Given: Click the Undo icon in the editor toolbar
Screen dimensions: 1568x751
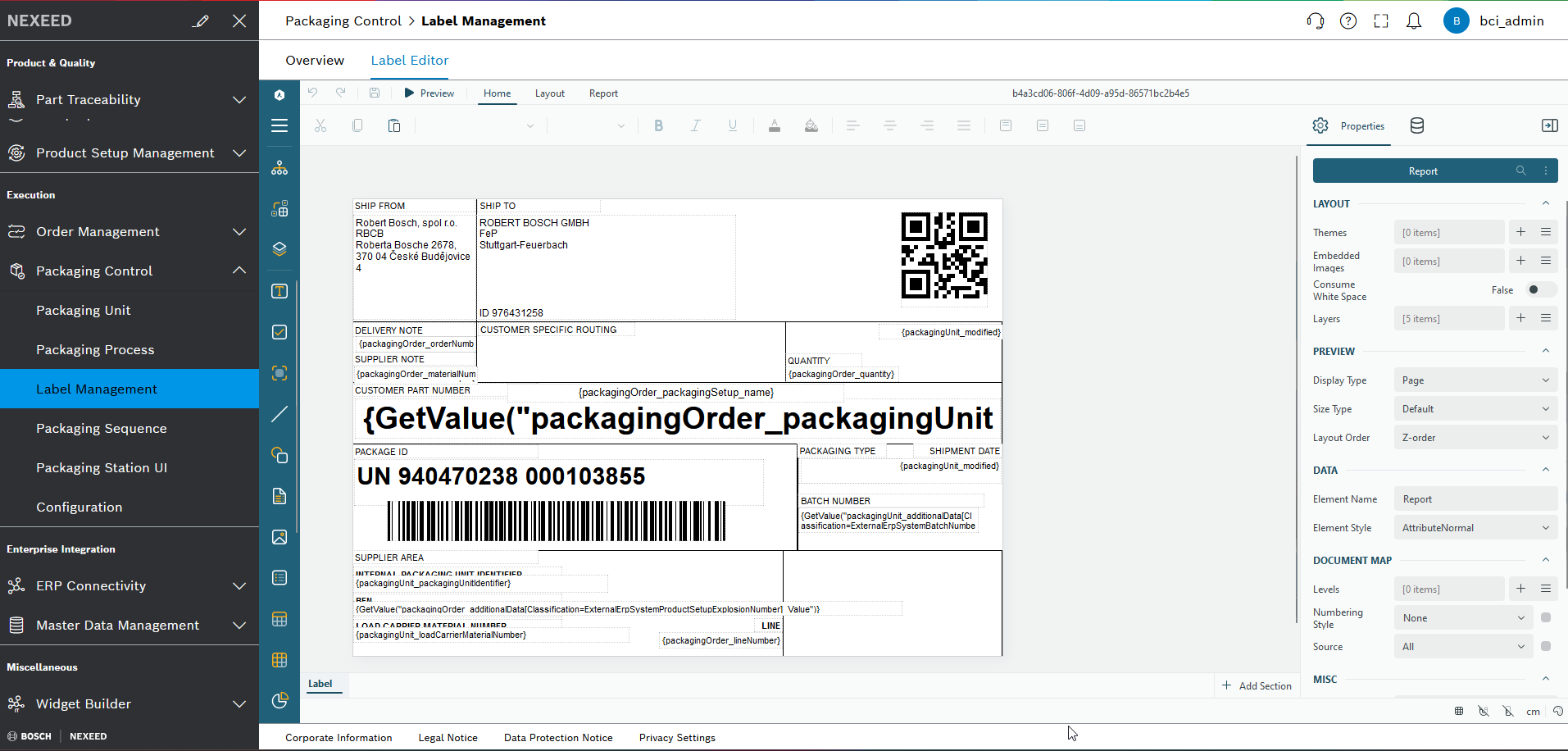Looking at the screenshot, I should click(x=311, y=93).
